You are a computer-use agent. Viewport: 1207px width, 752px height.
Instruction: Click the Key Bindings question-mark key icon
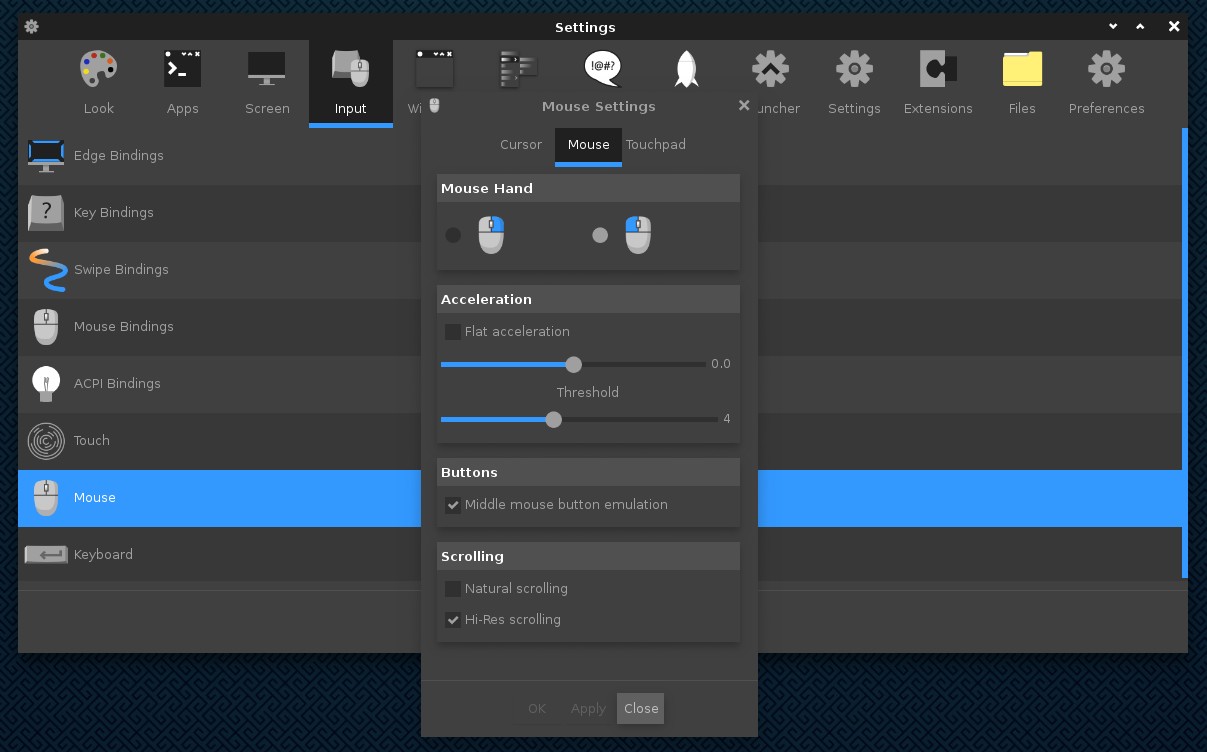click(46, 213)
